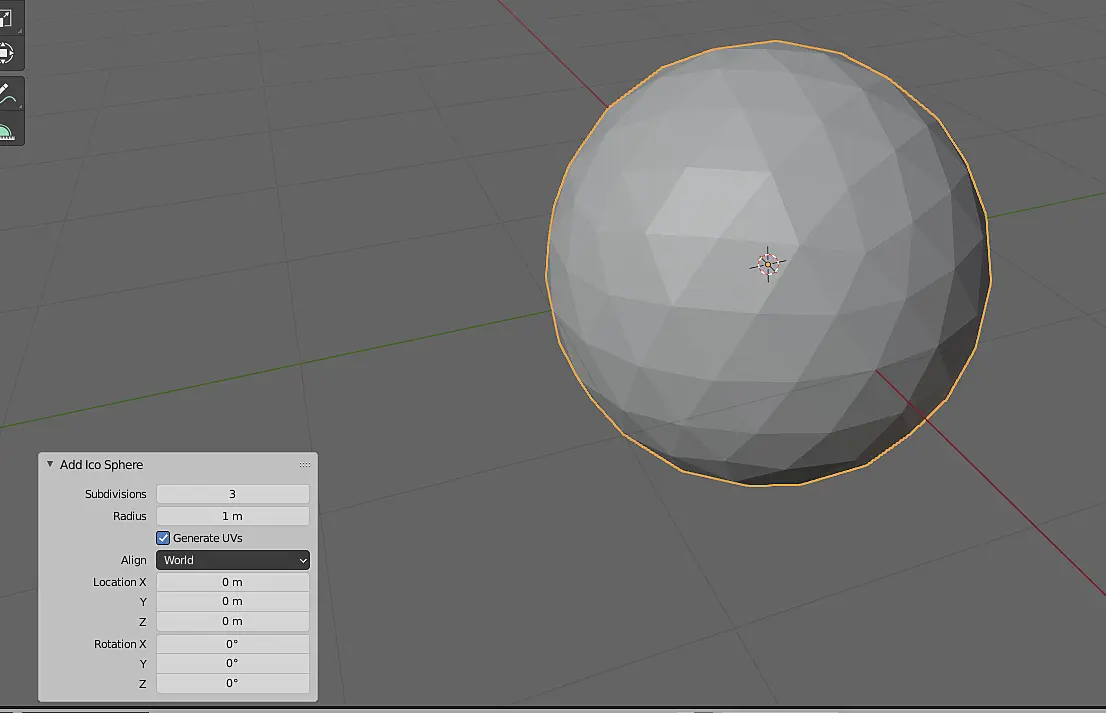
Task: Click the 3D cursor at sphere center
Action: (767, 264)
